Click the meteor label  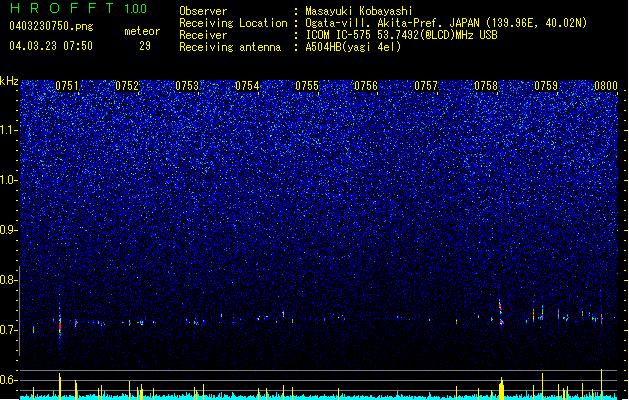(142, 31)
